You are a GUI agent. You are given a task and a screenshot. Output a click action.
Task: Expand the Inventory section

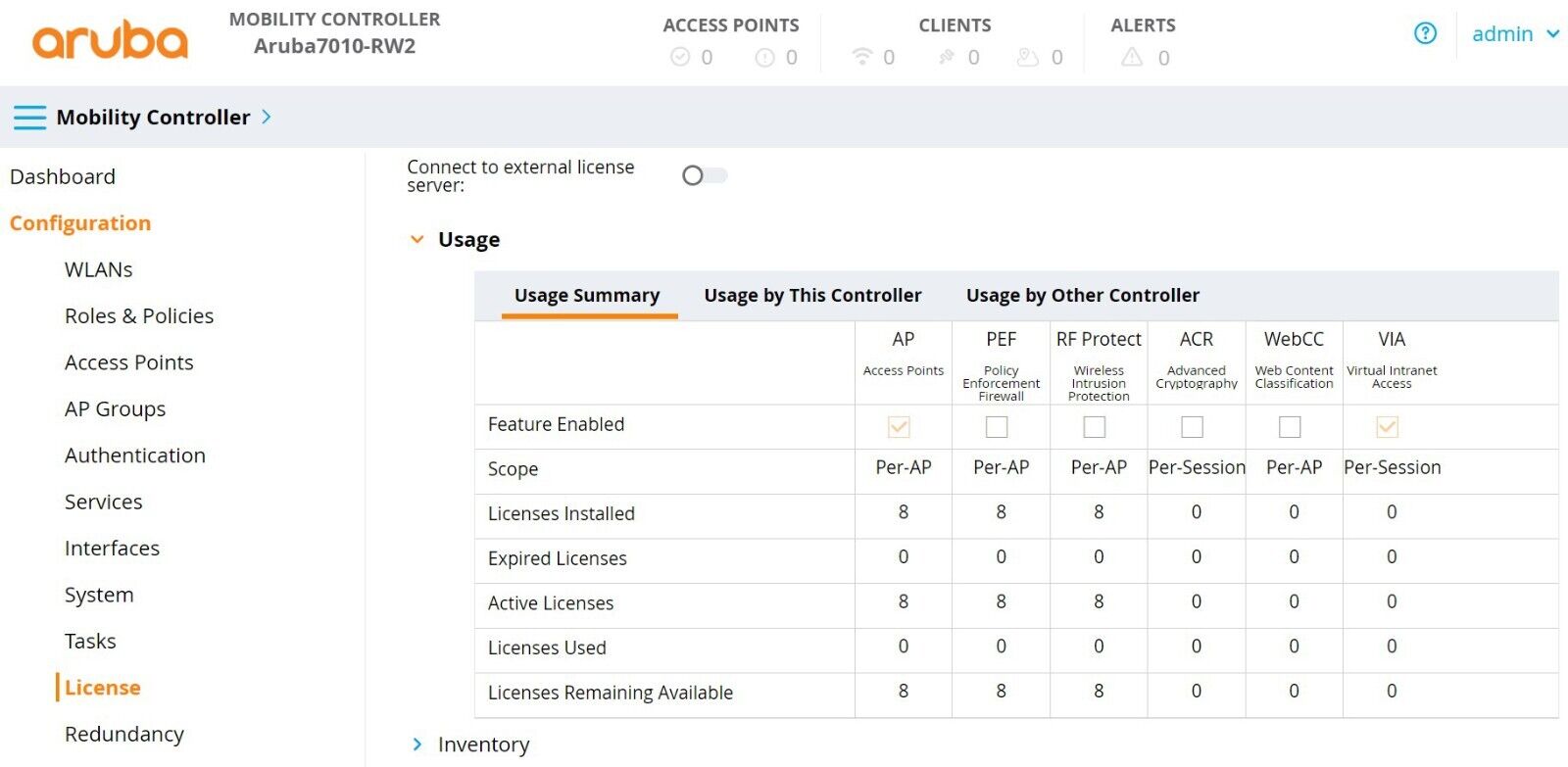click(417, 744)
